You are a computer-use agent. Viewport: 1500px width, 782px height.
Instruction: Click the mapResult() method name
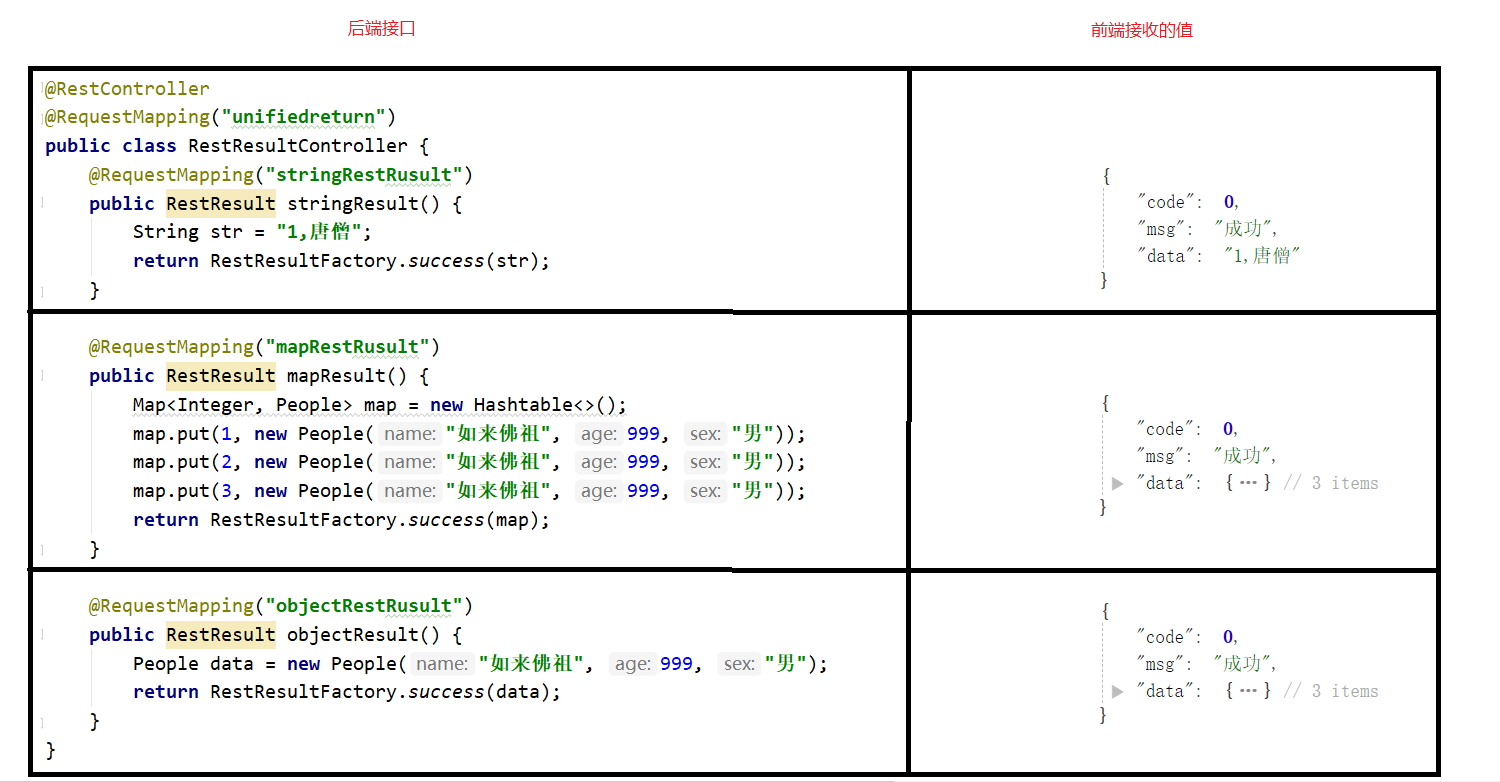[347, 376]
